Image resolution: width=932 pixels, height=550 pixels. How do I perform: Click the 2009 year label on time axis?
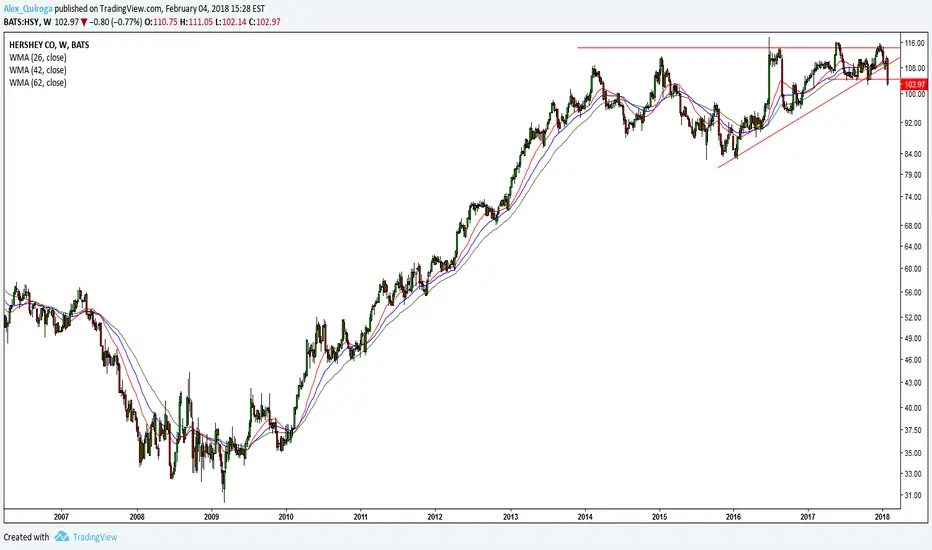pyautogui.click(x=212, y=517)
